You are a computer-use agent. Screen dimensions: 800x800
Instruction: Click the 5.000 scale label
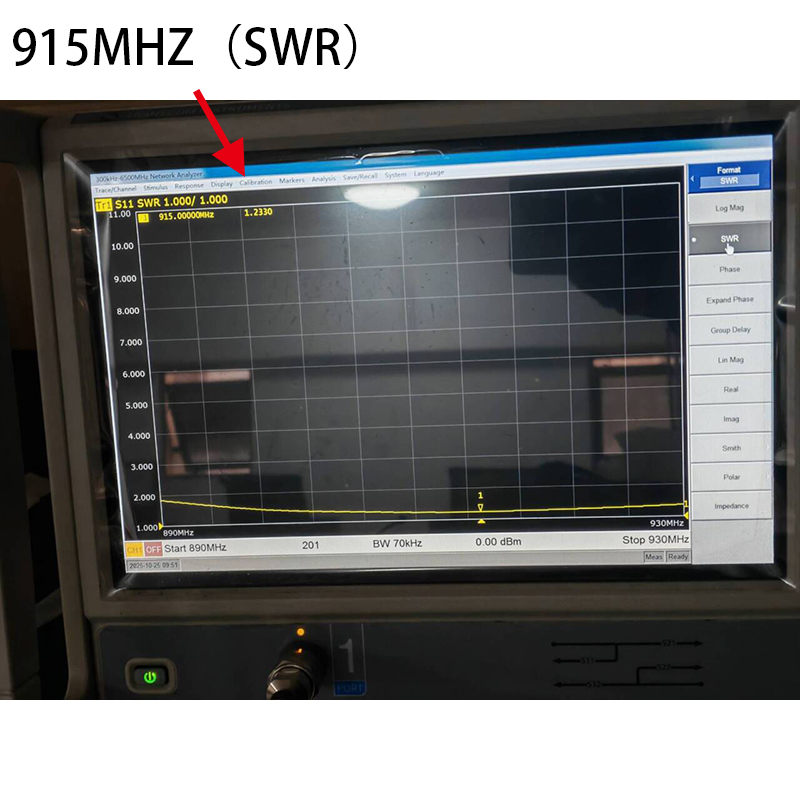coord(137,406)
